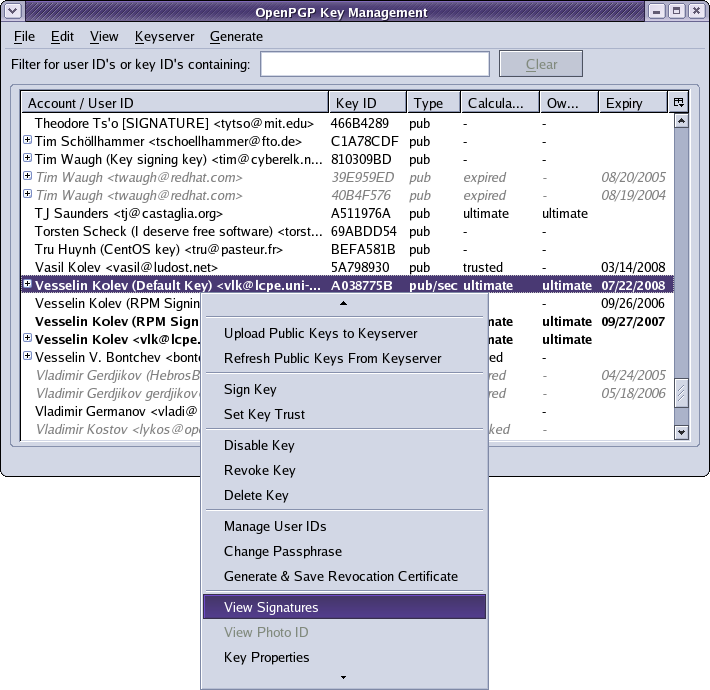Click expiry date 04/24/2005 cell
This screenshot has height=690, width=710.
633,375
